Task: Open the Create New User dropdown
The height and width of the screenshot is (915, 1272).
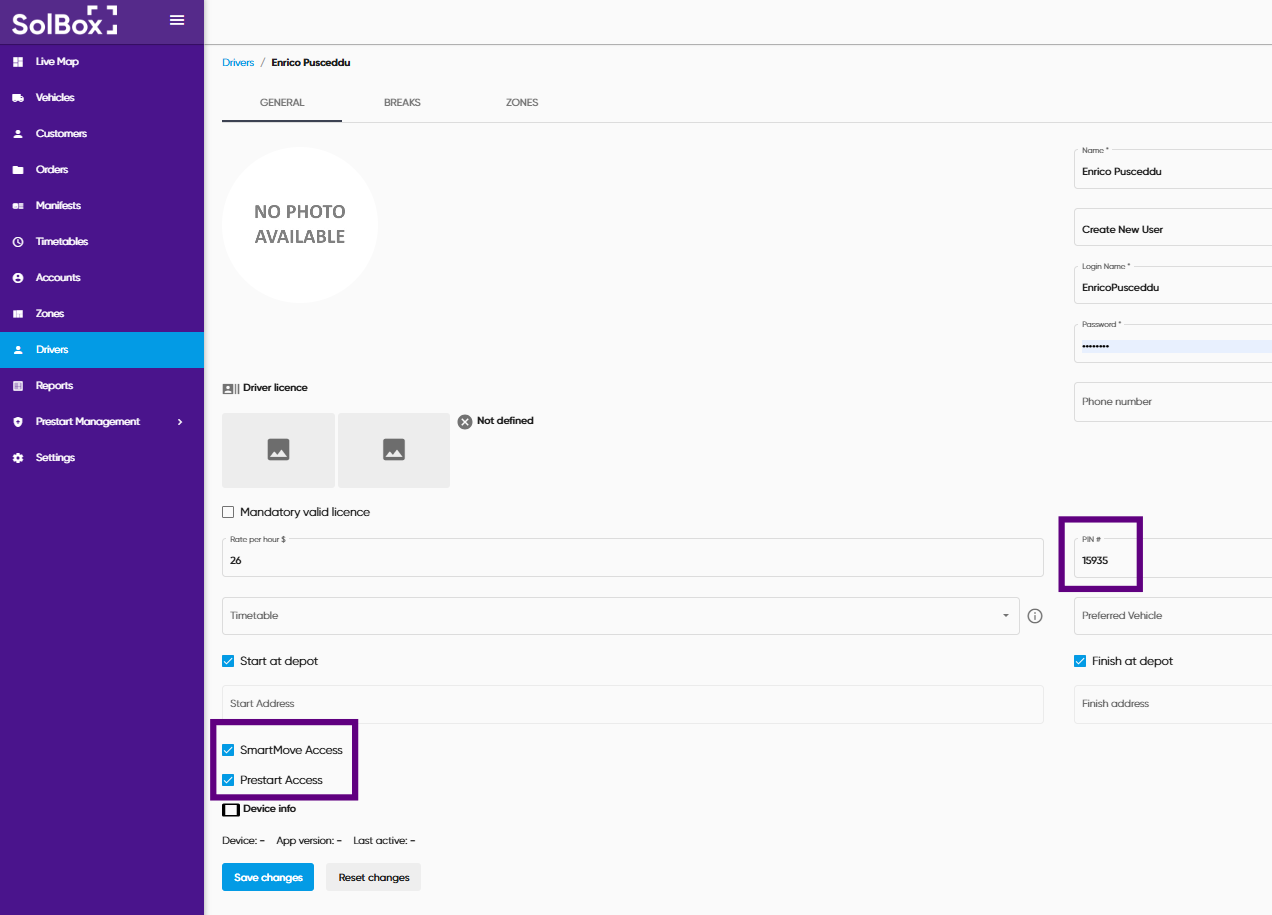Action: pyautogui.click(x=1172, y=229)
